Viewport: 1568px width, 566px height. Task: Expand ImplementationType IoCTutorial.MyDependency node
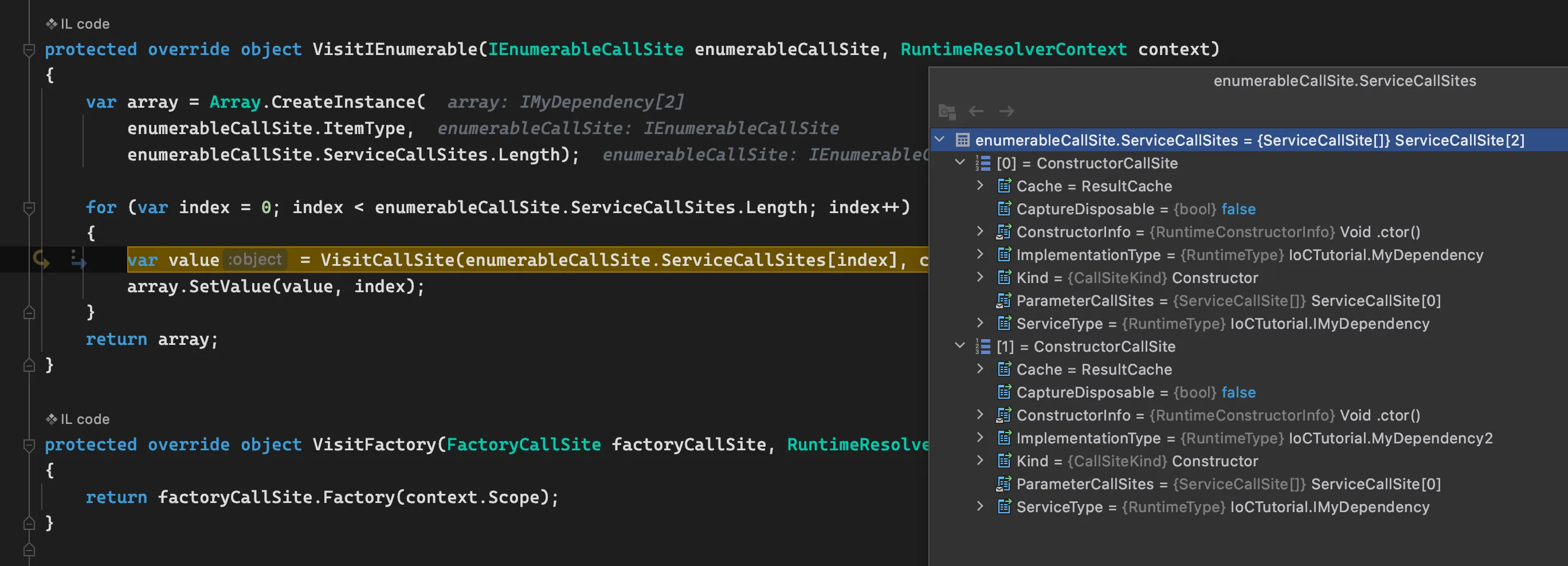click(980, 254)
